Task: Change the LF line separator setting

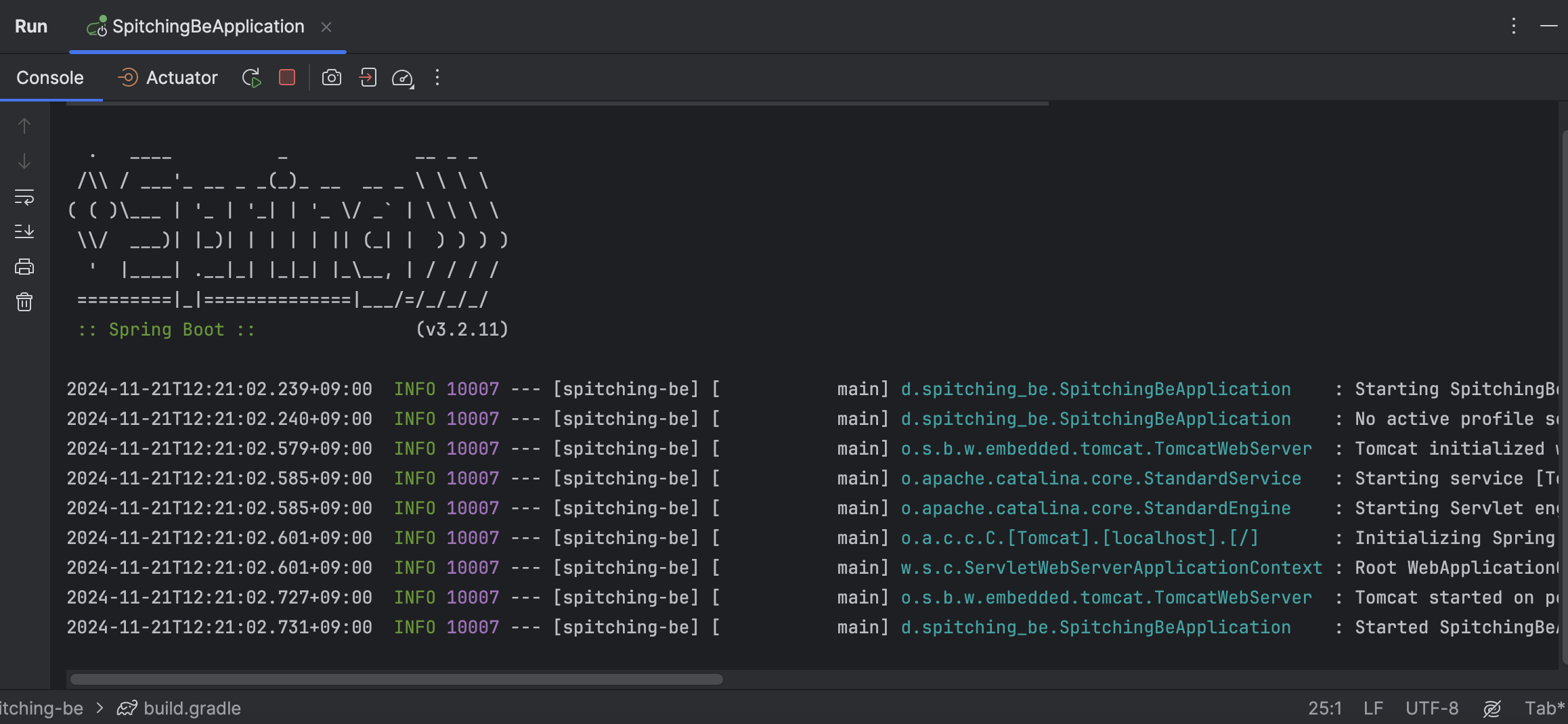Action: (x=1373, y=708)
